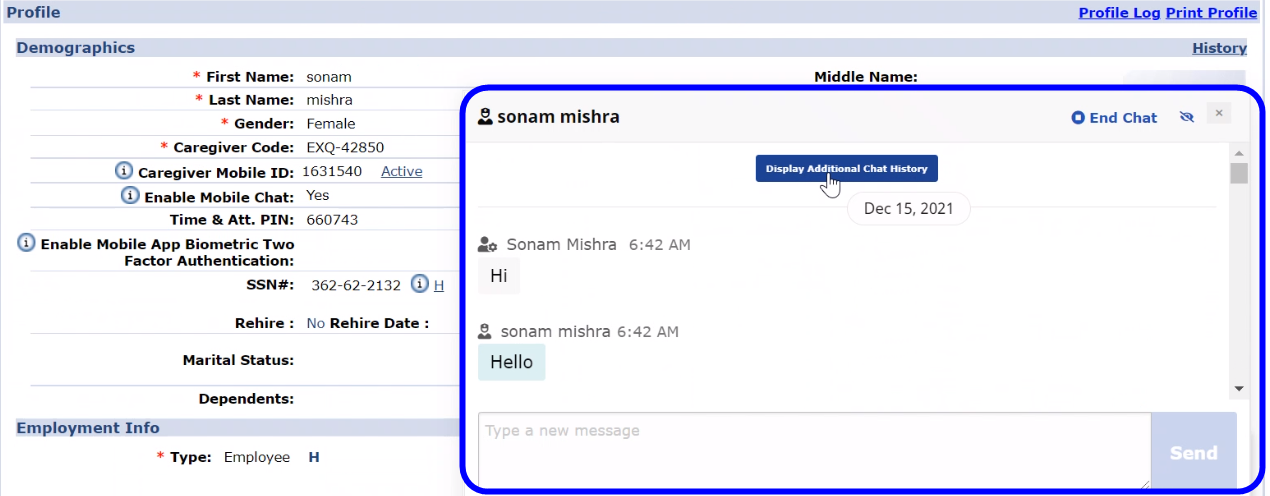Click the First Name value sonam
The image size is (1270, 496).
(x=329, y=77)
